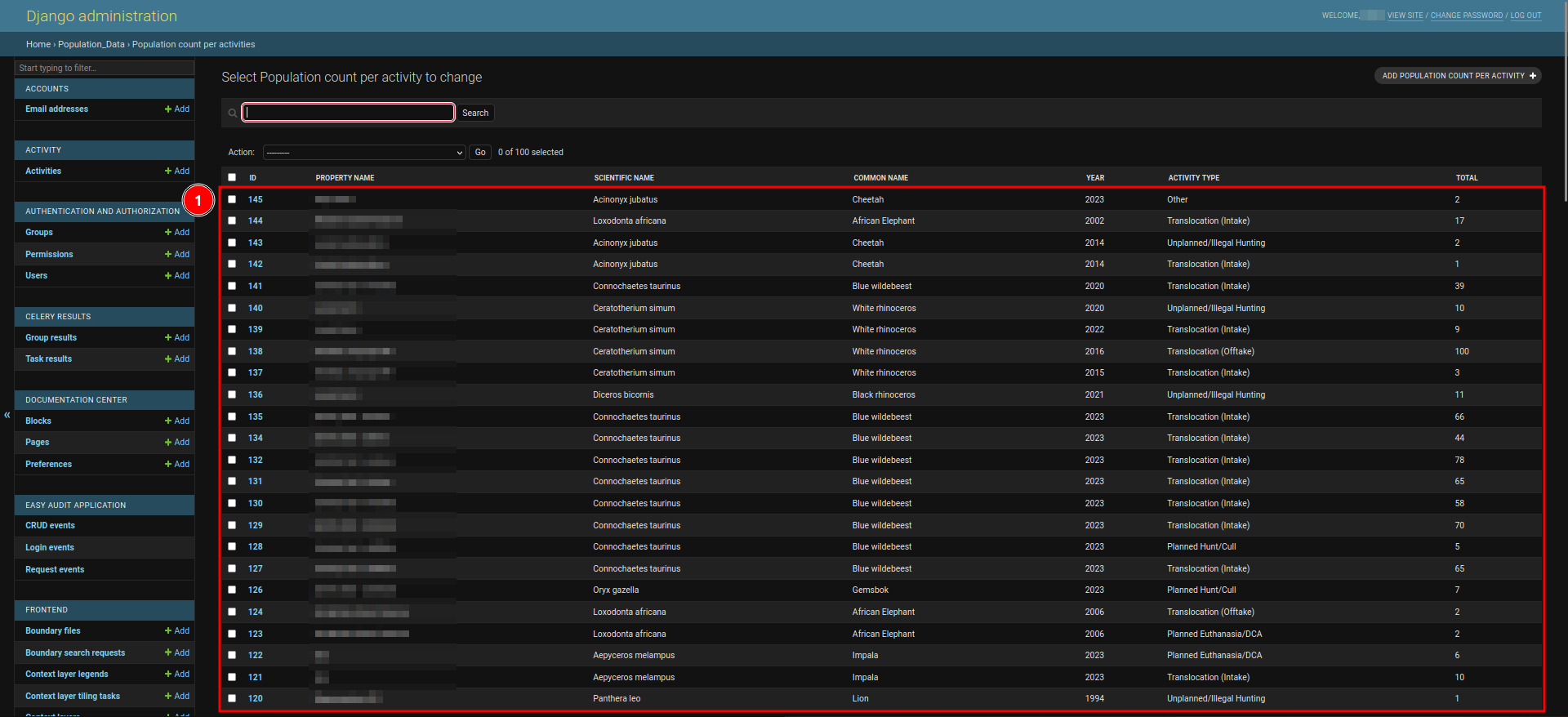Open Celery Results section header

tap(58, 317)
